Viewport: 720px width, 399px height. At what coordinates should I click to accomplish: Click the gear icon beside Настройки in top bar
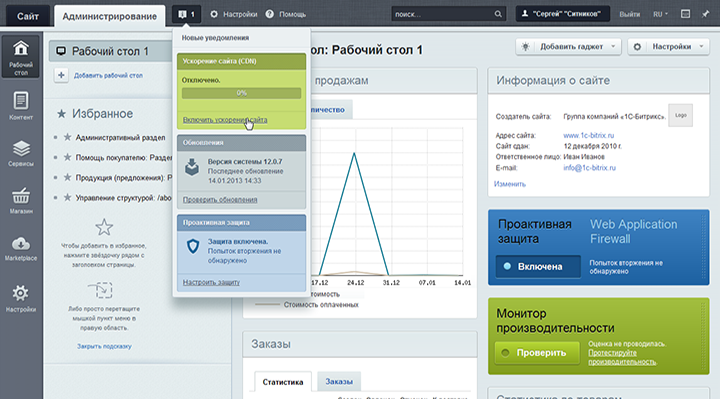(214, 14)
